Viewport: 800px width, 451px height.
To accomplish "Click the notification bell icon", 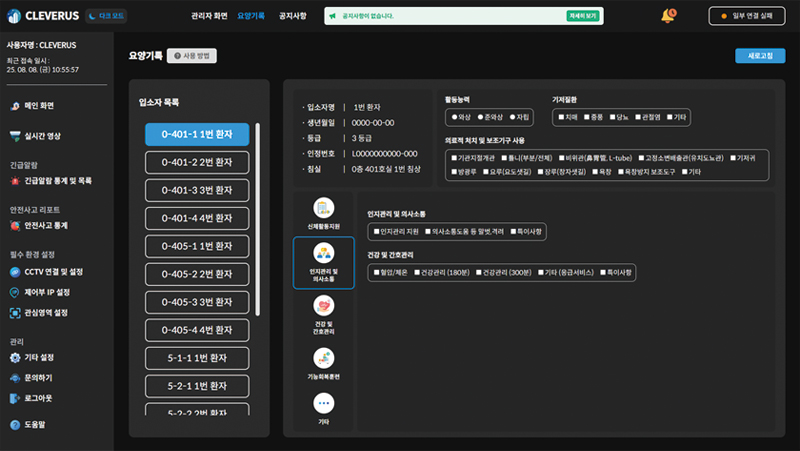I will (x=667, y=16).
